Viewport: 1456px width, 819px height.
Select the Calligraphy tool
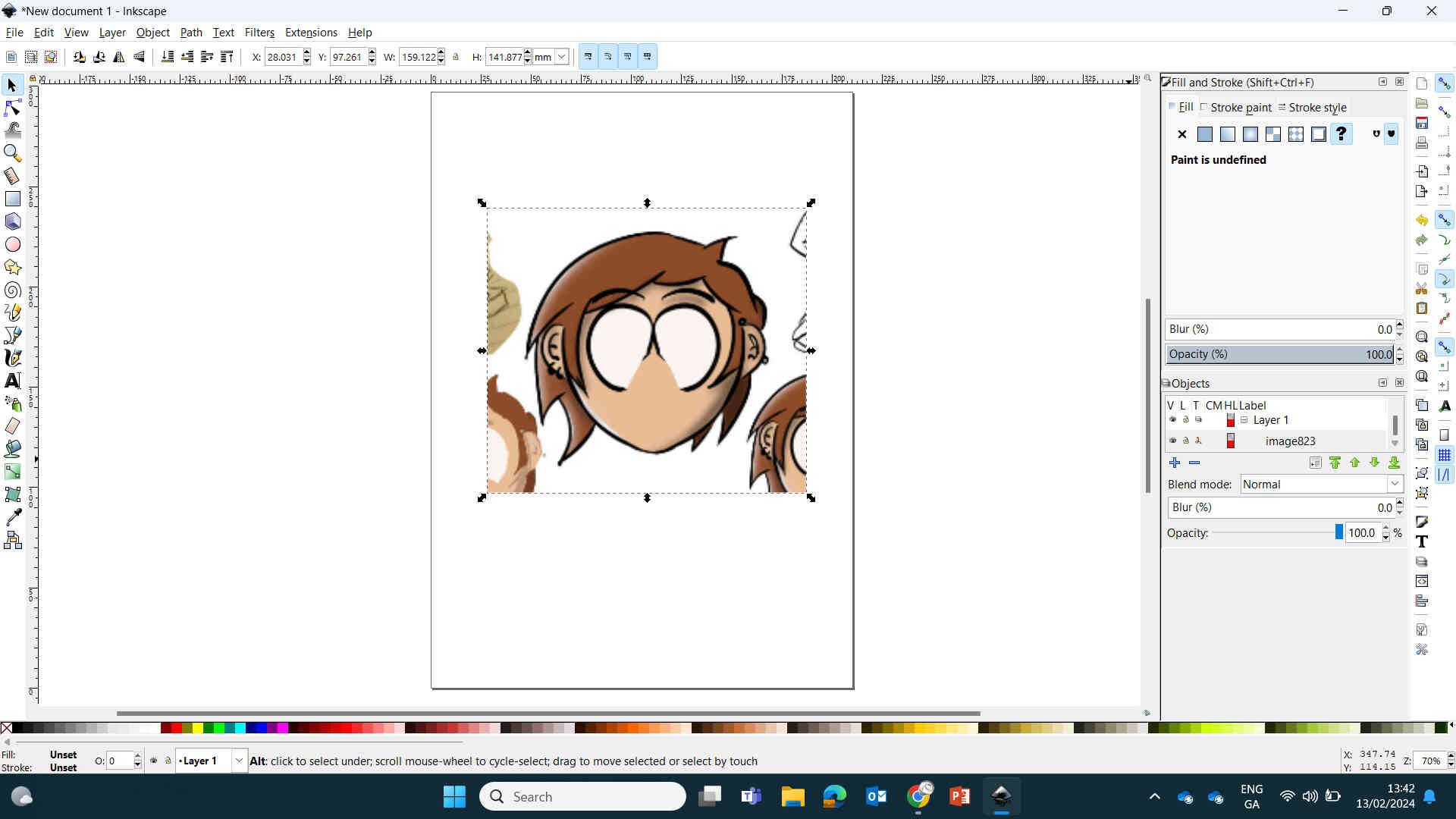(12, 358)
